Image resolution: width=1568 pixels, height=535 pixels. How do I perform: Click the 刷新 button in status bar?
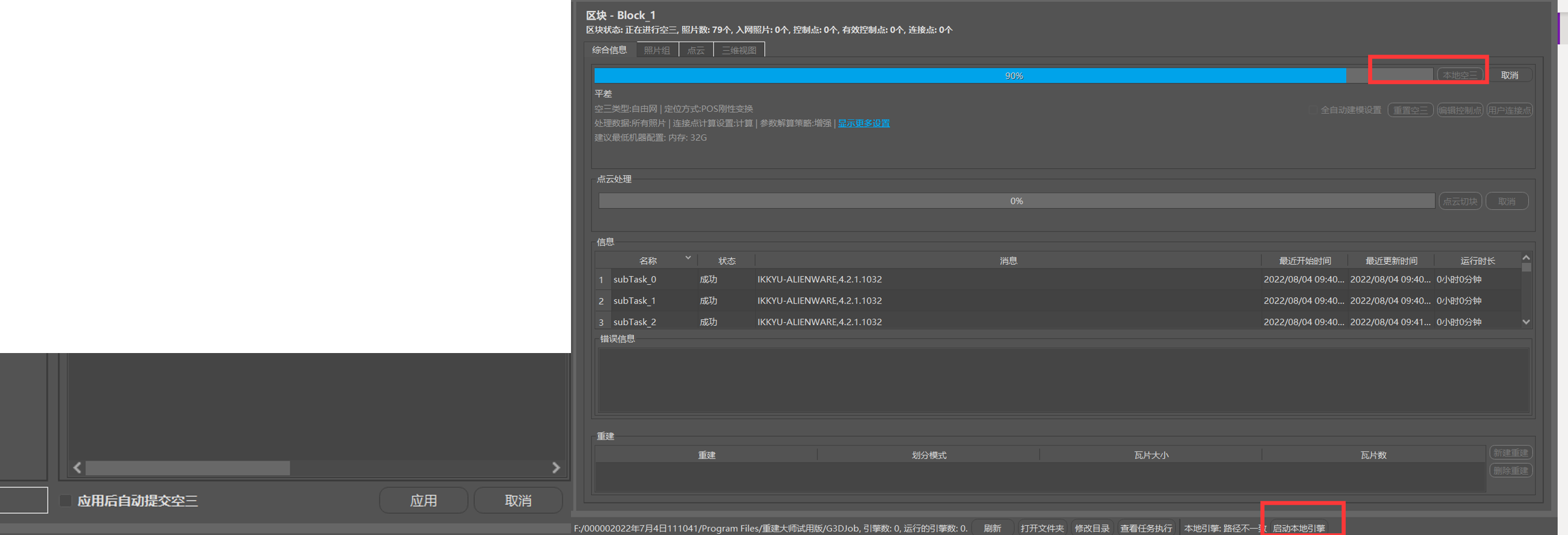[992, 528]
